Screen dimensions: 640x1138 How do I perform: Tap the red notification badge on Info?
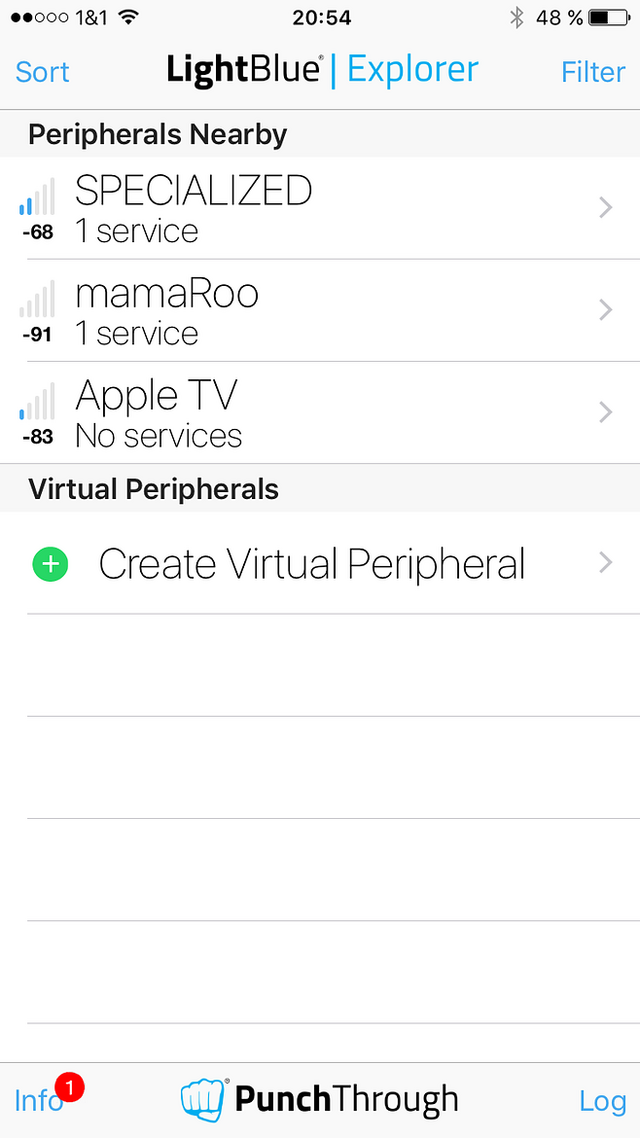68,1086
